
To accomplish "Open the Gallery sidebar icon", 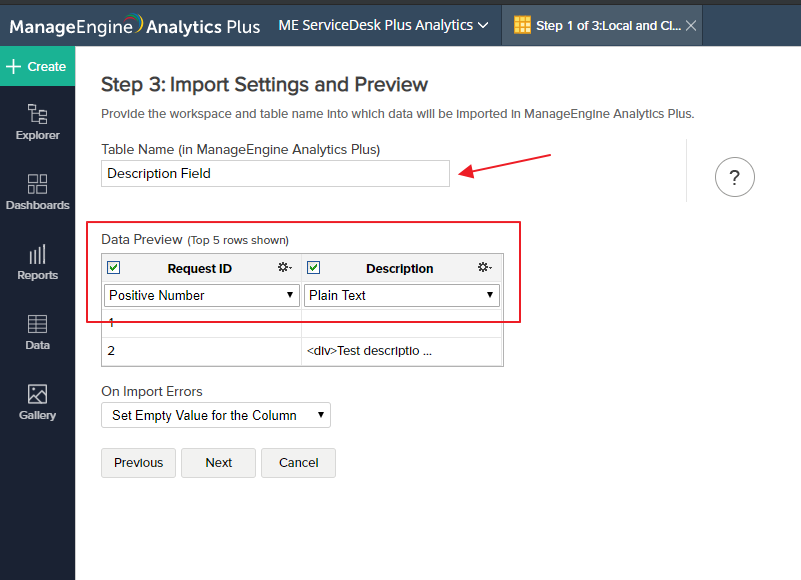I will pos(37,401).
